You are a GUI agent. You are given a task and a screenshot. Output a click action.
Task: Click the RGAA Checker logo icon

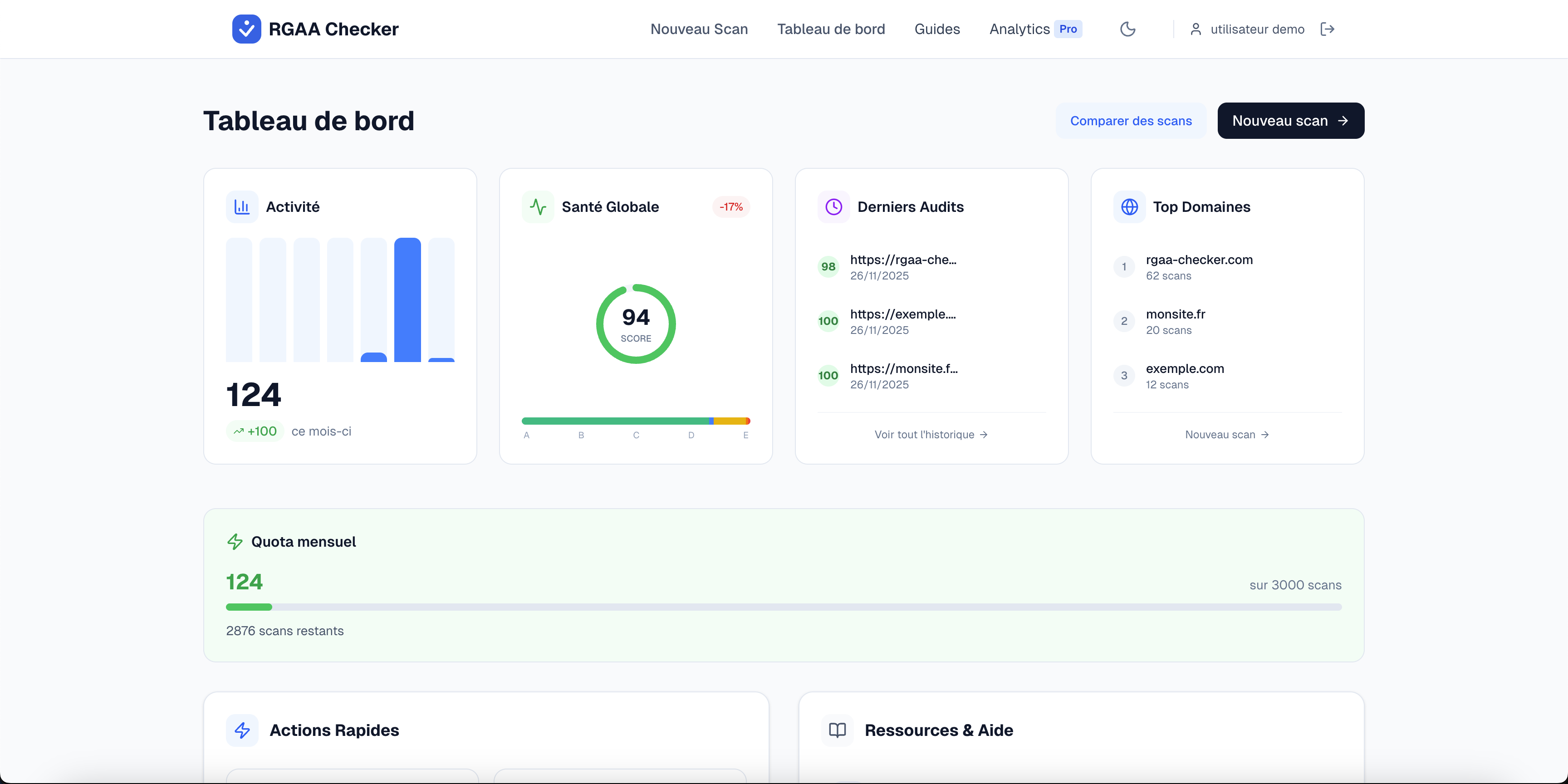[x=246, y=29]
